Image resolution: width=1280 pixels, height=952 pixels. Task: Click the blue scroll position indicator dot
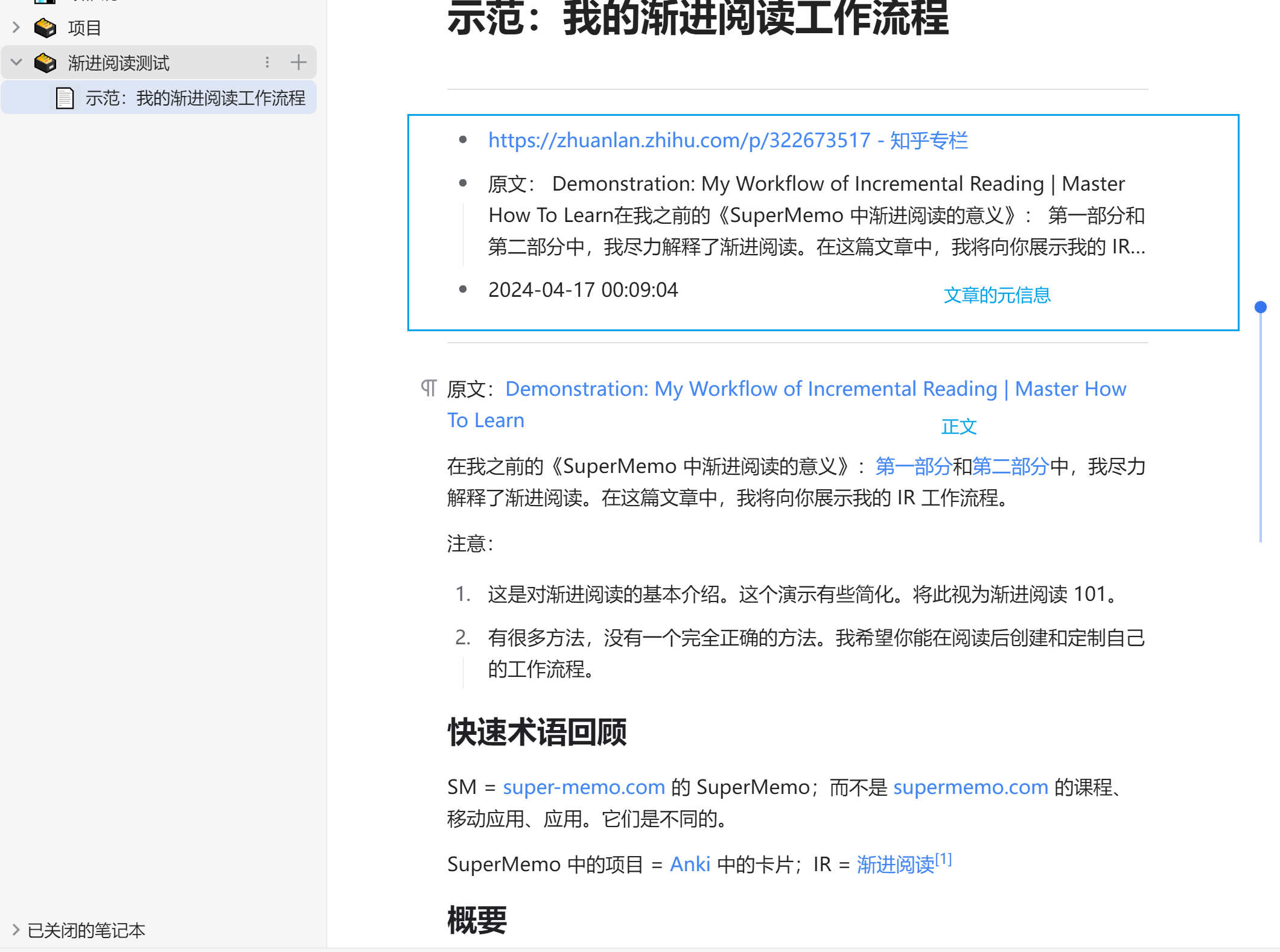(1260, 307)
